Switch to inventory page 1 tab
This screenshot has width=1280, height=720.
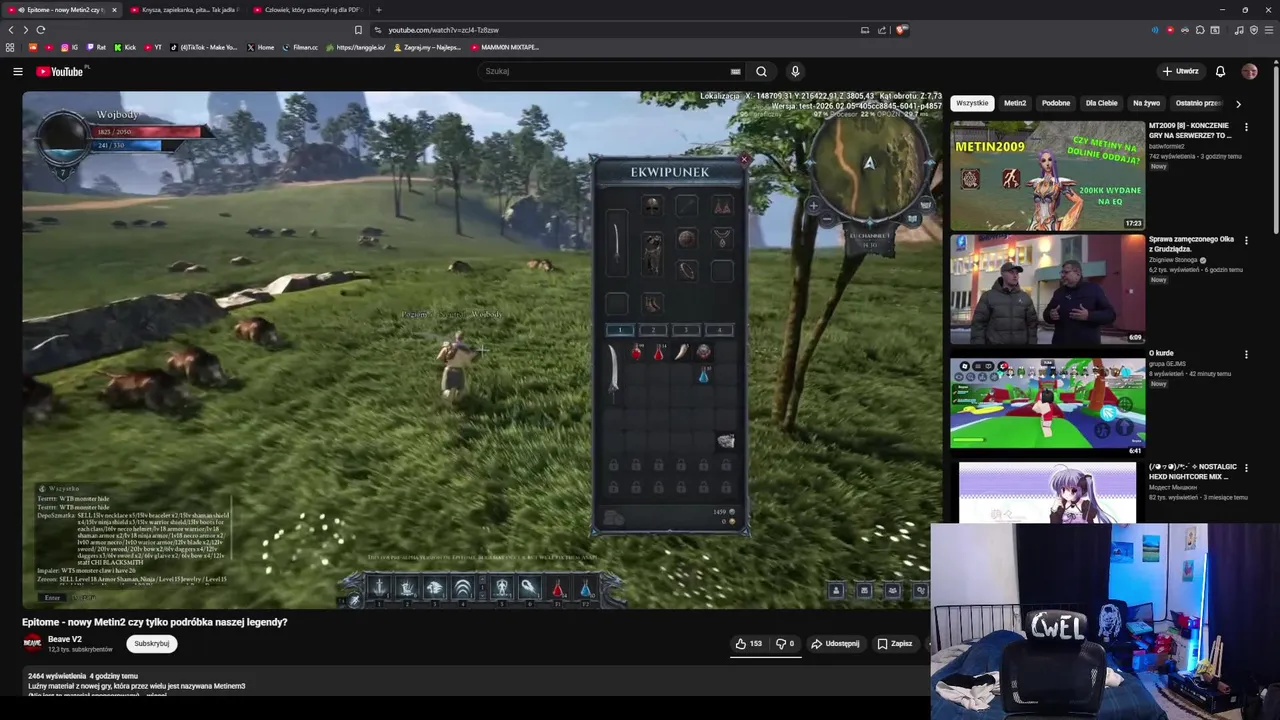click(x=620, y=330)
